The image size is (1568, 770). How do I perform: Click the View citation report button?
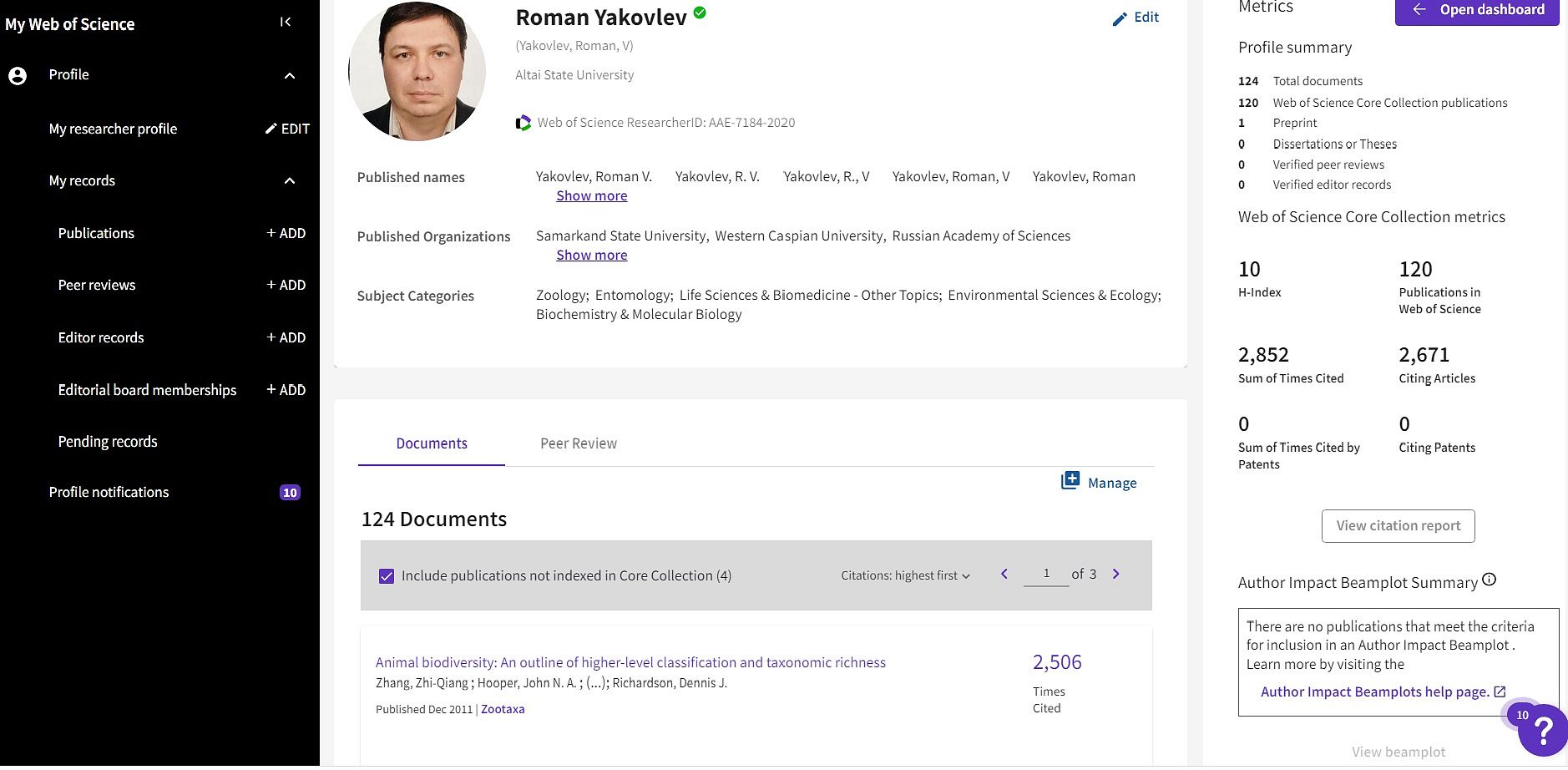coord(1398,525)
